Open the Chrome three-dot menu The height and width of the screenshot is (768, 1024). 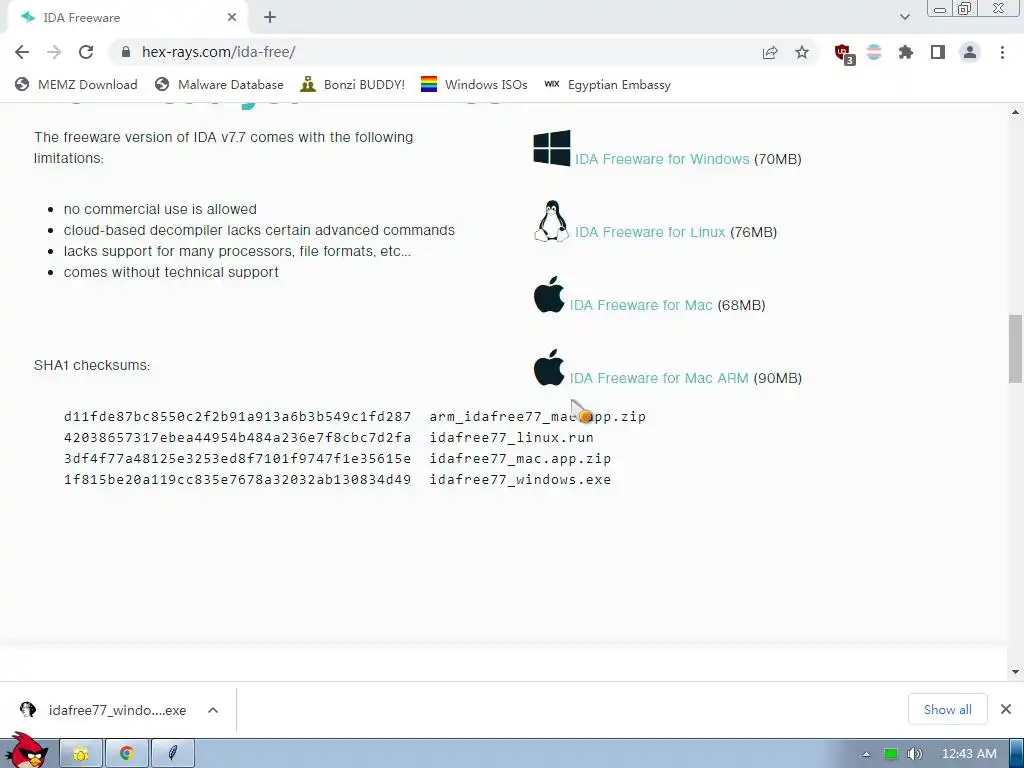(x=1002, y=52)
